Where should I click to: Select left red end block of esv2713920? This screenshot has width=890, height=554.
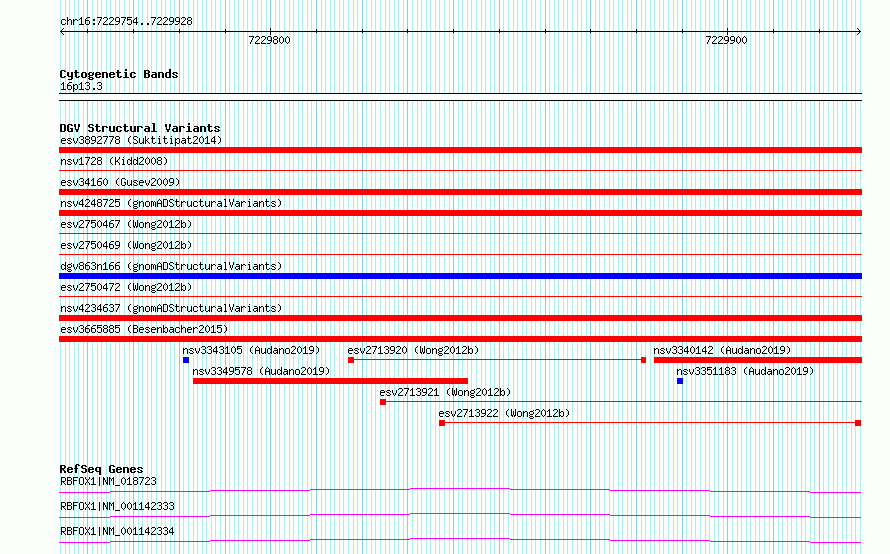[x=351, y=360]
